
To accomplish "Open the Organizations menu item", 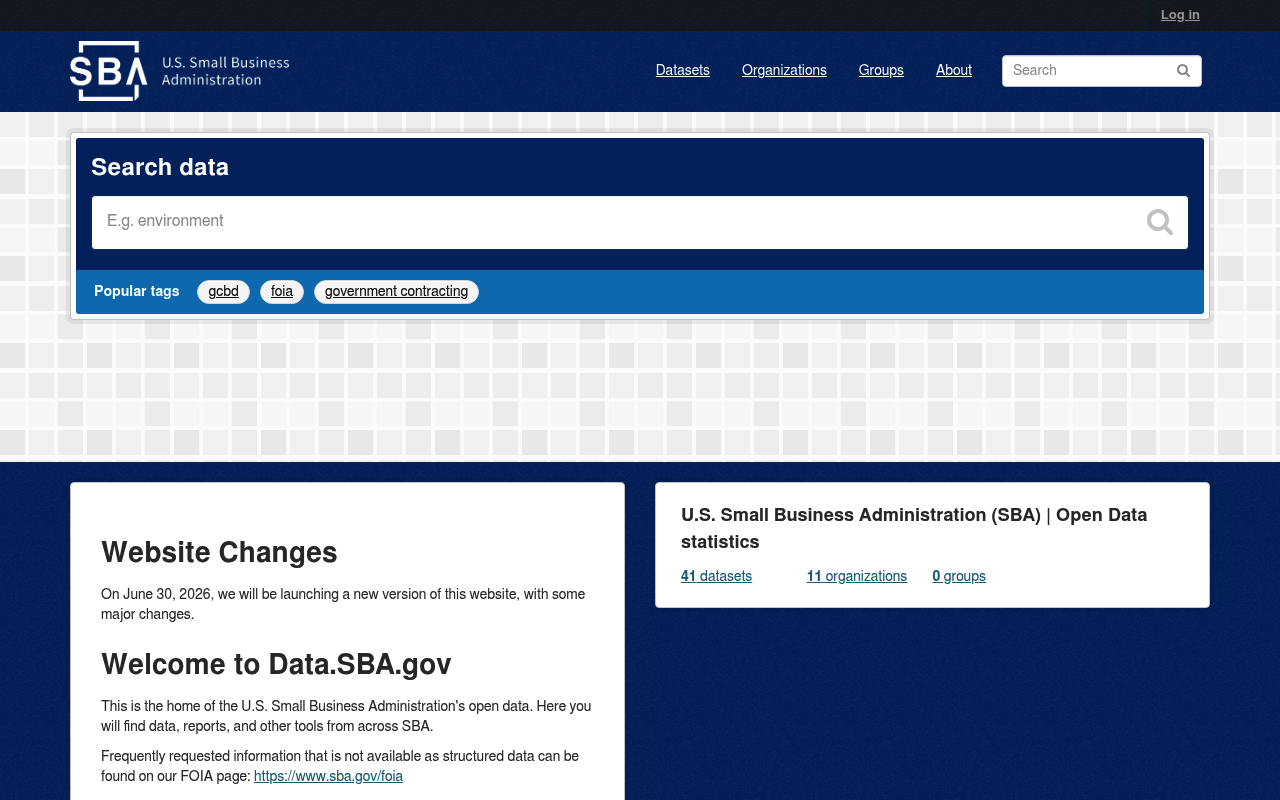I will point(784,70).
